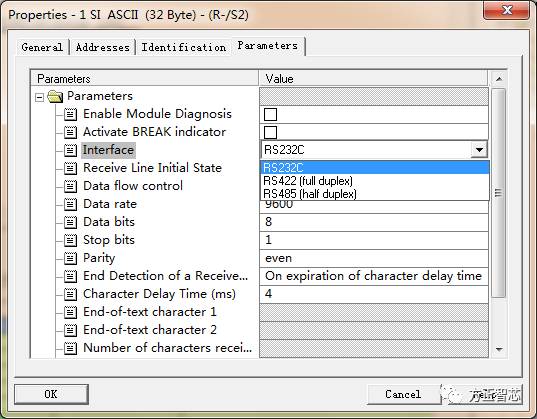Click the Stop bits parameter icon
537x419 pixels.
click(x=71, y=240)
